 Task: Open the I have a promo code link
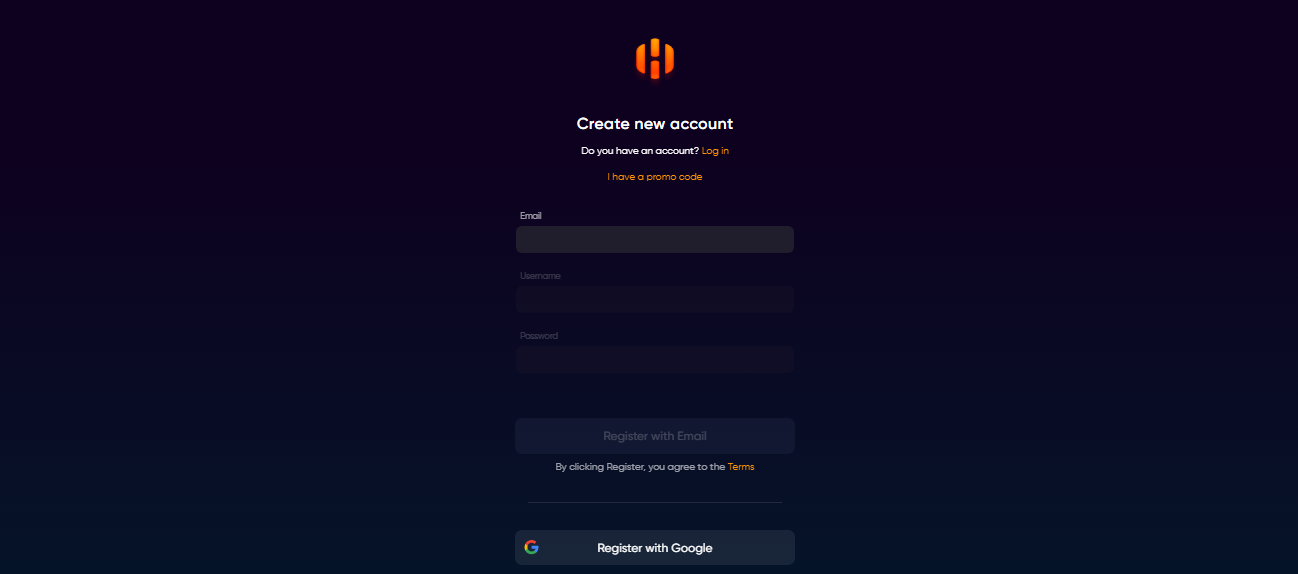(x=655, y=177)
